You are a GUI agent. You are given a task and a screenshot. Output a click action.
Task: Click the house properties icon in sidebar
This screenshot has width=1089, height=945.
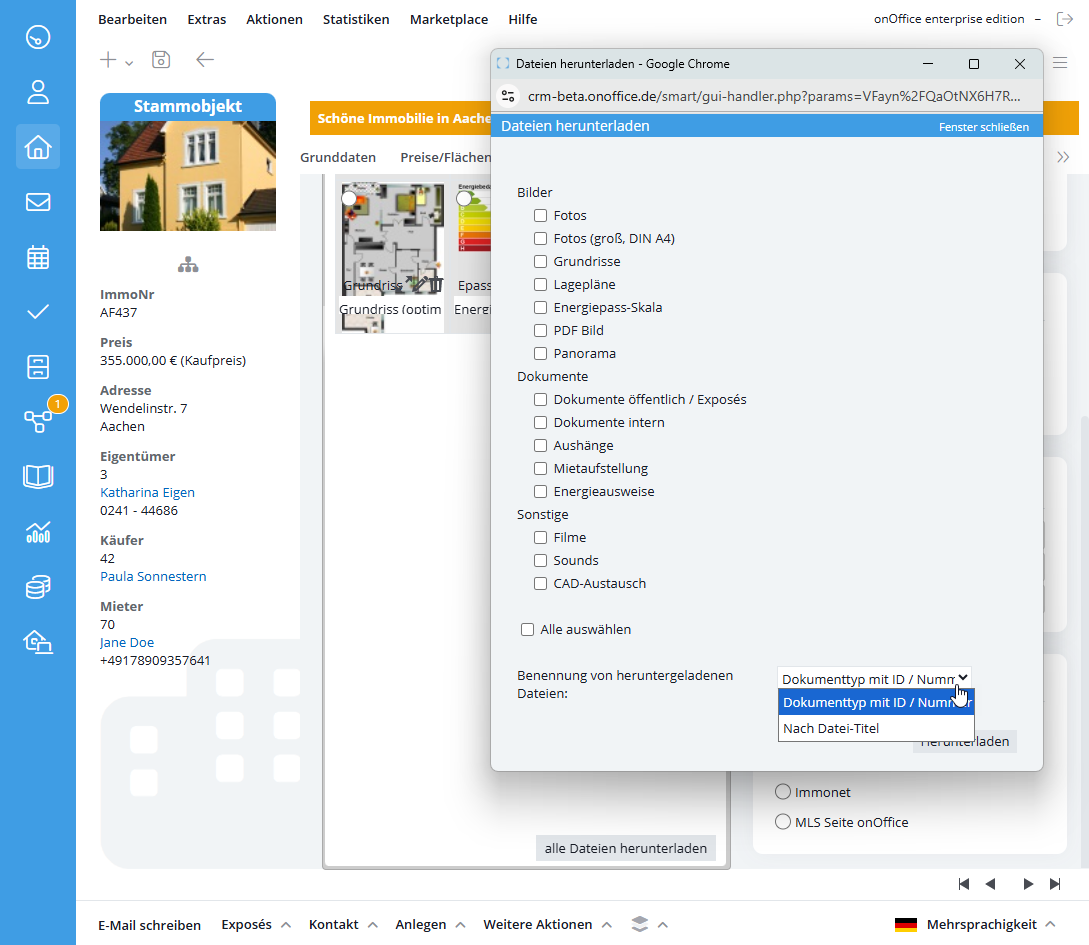coord(38,147)
